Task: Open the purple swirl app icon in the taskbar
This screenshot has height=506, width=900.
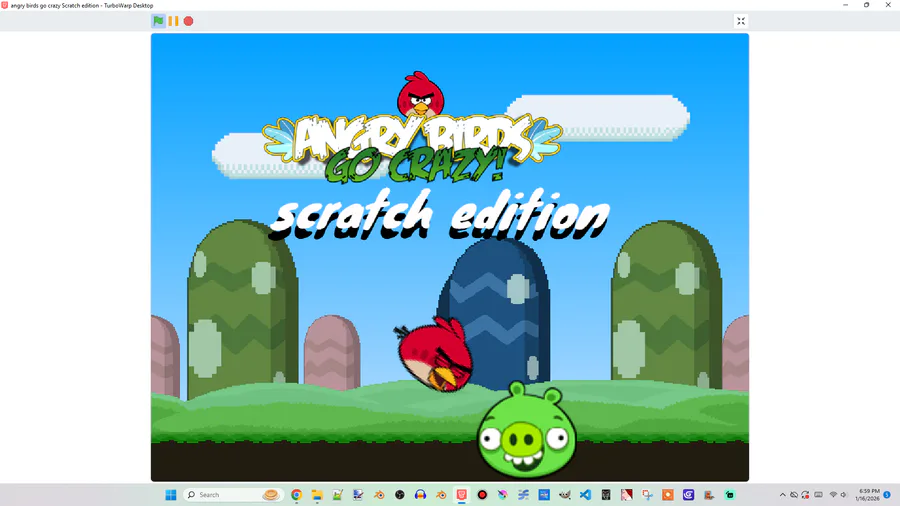Action: pos(688,495)
